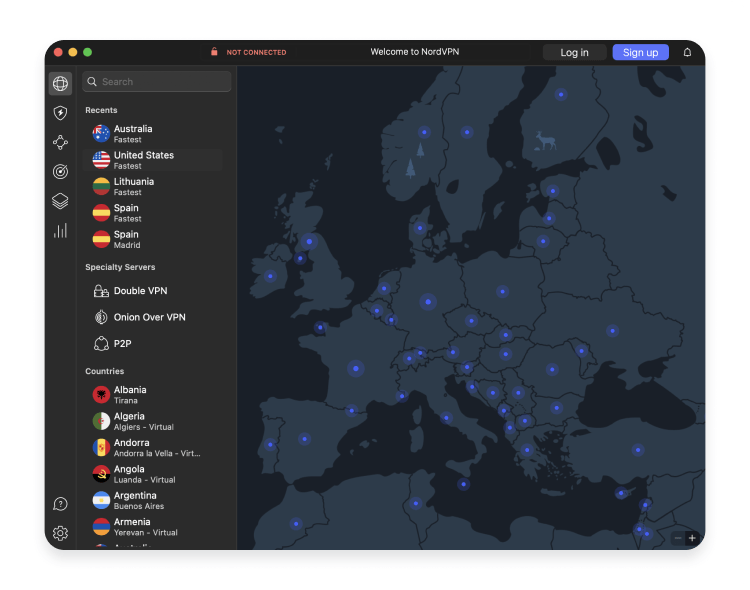The width and height of the screenshot is (750, 590).
Task: Open the globe server map view
Action: coord(60,84)
